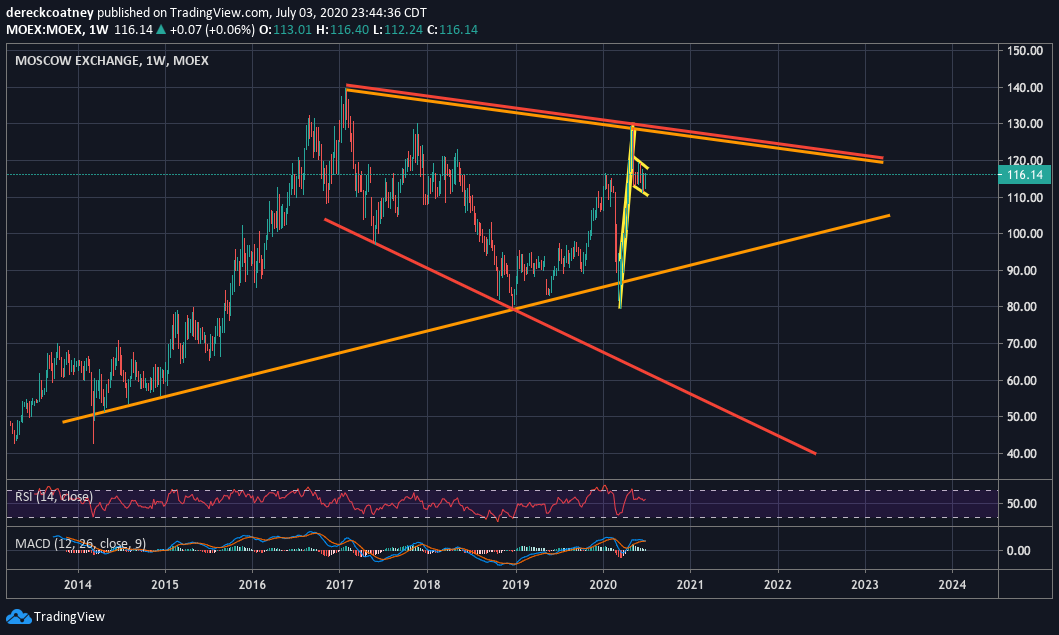Click the 100.00 price axis label

point(1025,234)
